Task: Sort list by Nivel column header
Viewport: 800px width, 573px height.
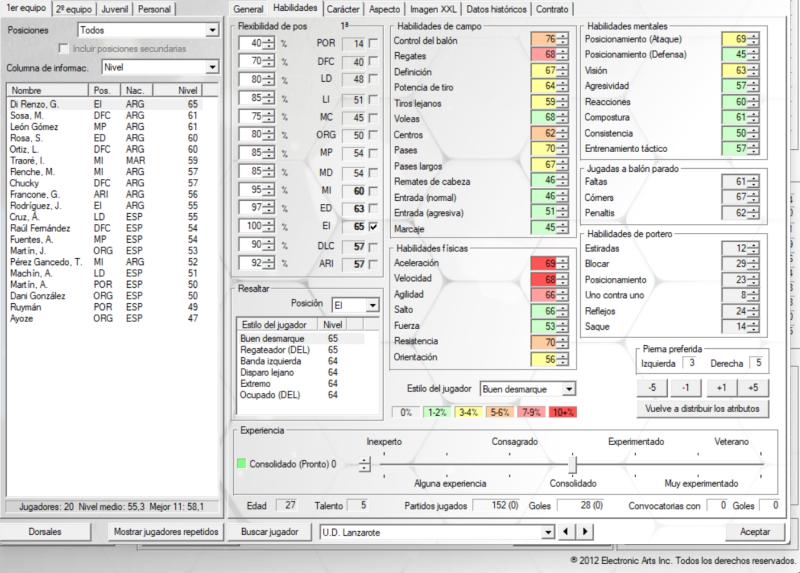Action: point(178,90)
